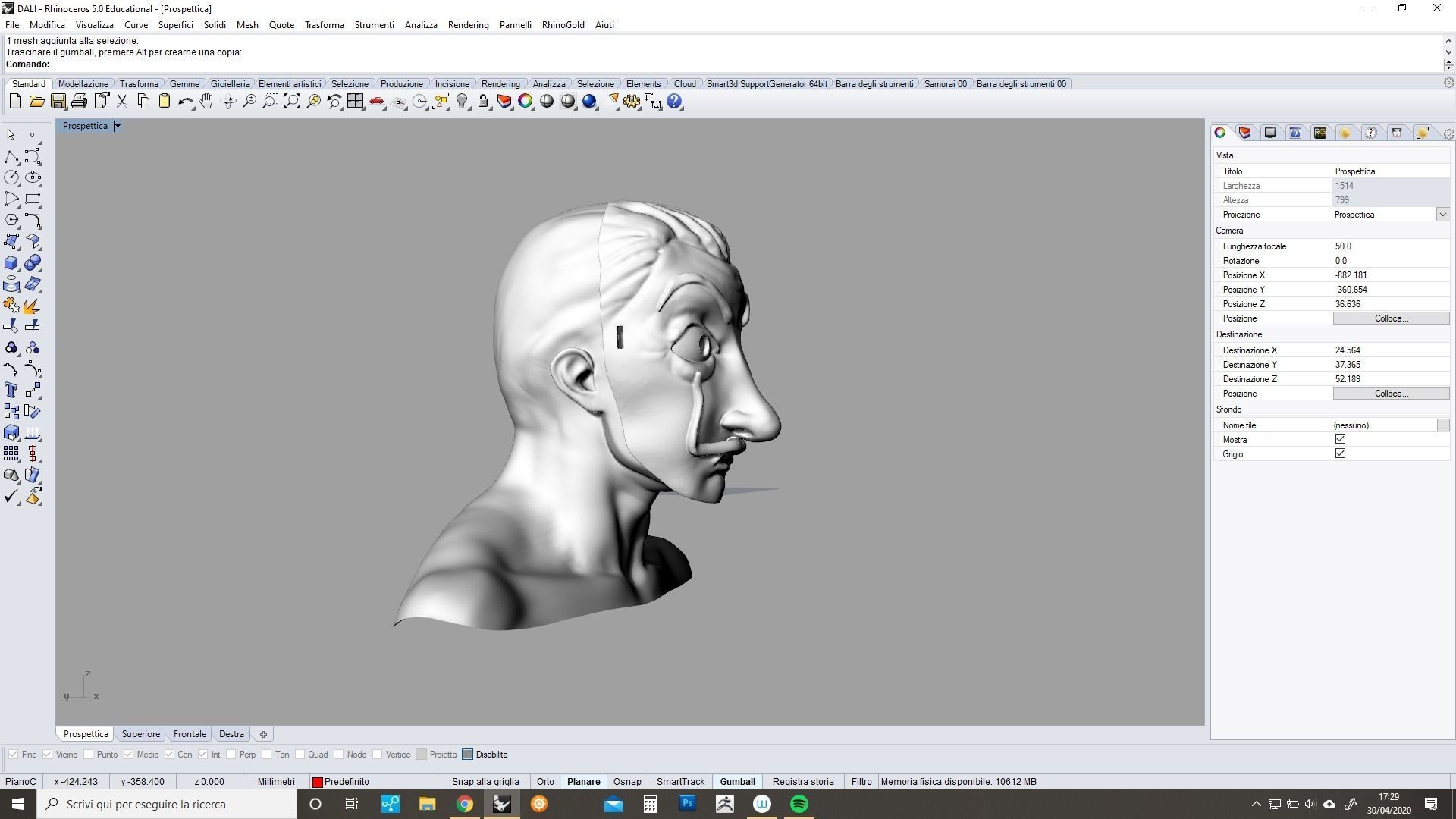Click the red Predefinito layer color swatch
1456x819 pixels.
click(x=318, y=782)
